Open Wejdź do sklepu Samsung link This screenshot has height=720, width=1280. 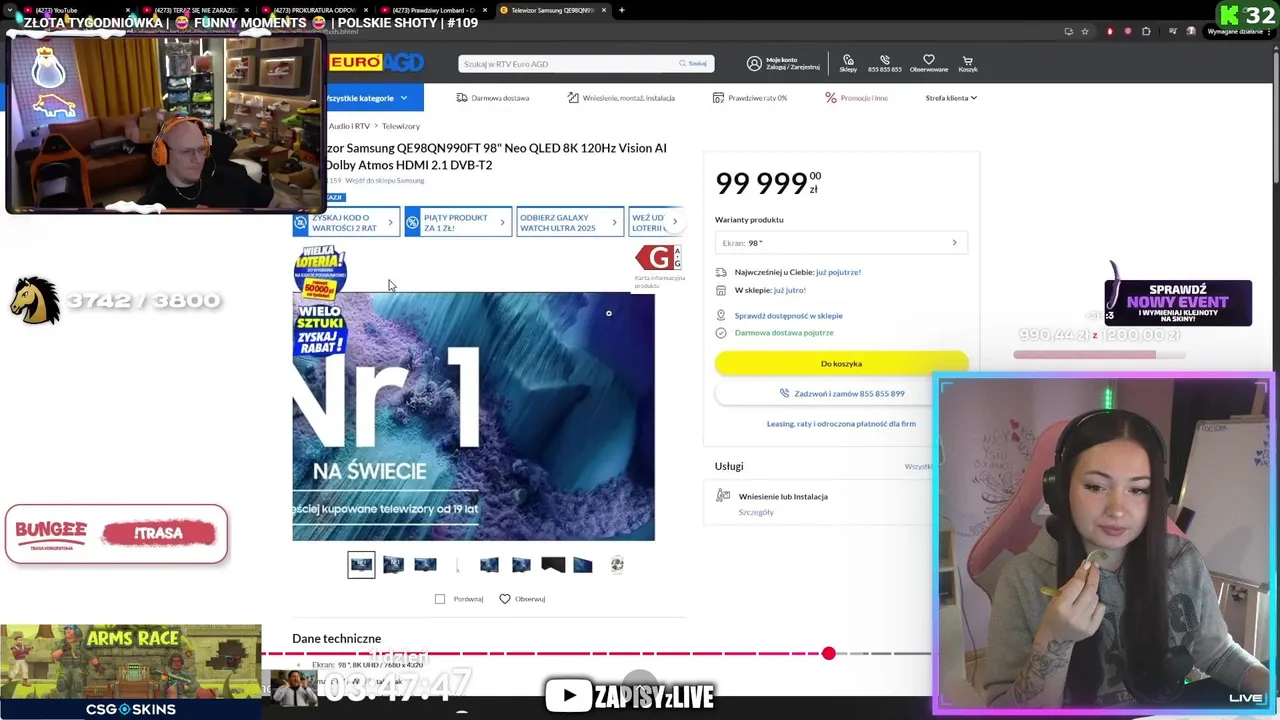tap(385, 181)
